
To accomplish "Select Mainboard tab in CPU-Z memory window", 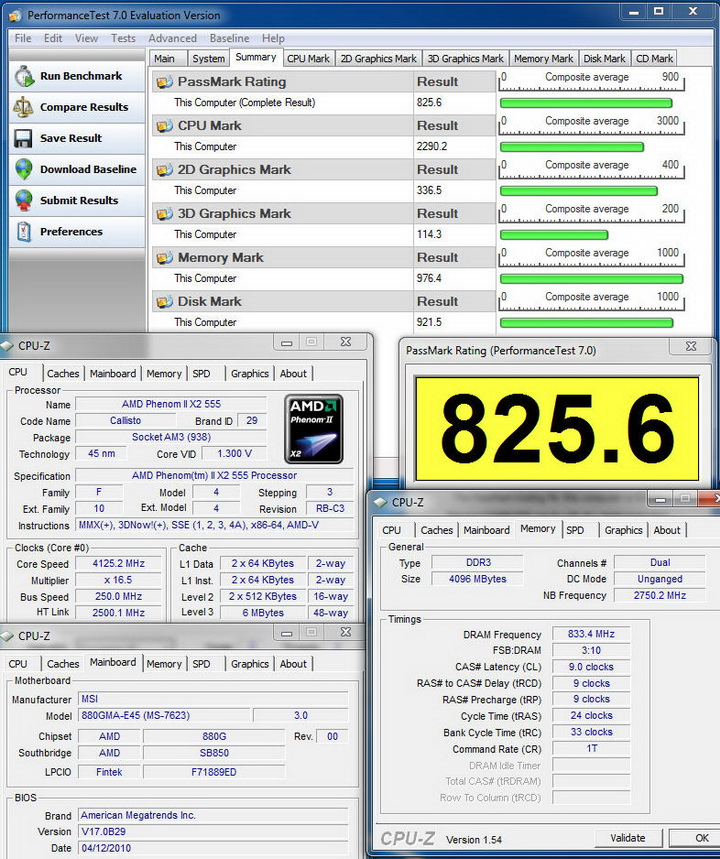I will [x=487, y=530].
